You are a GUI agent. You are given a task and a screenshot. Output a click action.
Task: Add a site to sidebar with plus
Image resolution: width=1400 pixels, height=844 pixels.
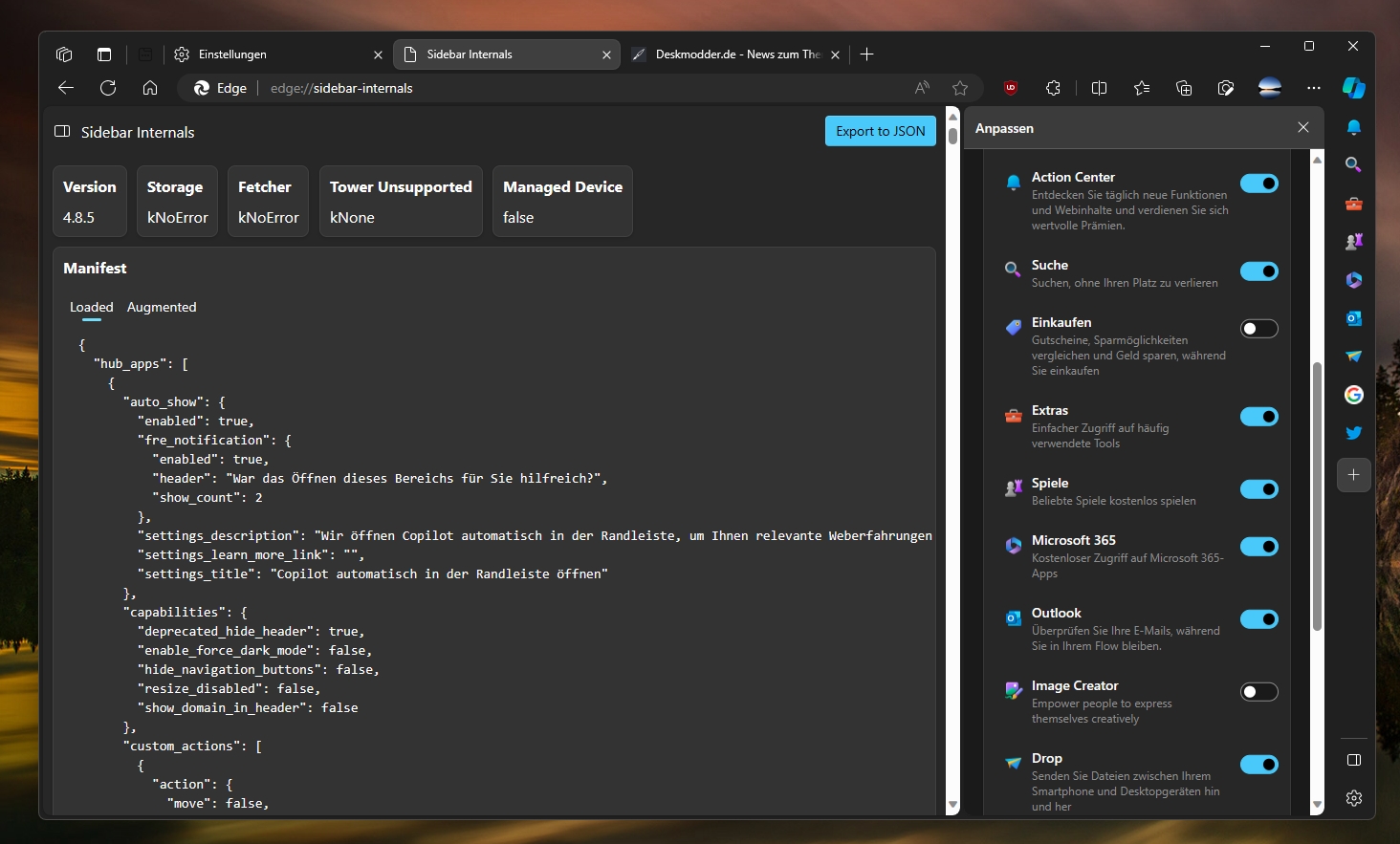tap(1354, 474)
